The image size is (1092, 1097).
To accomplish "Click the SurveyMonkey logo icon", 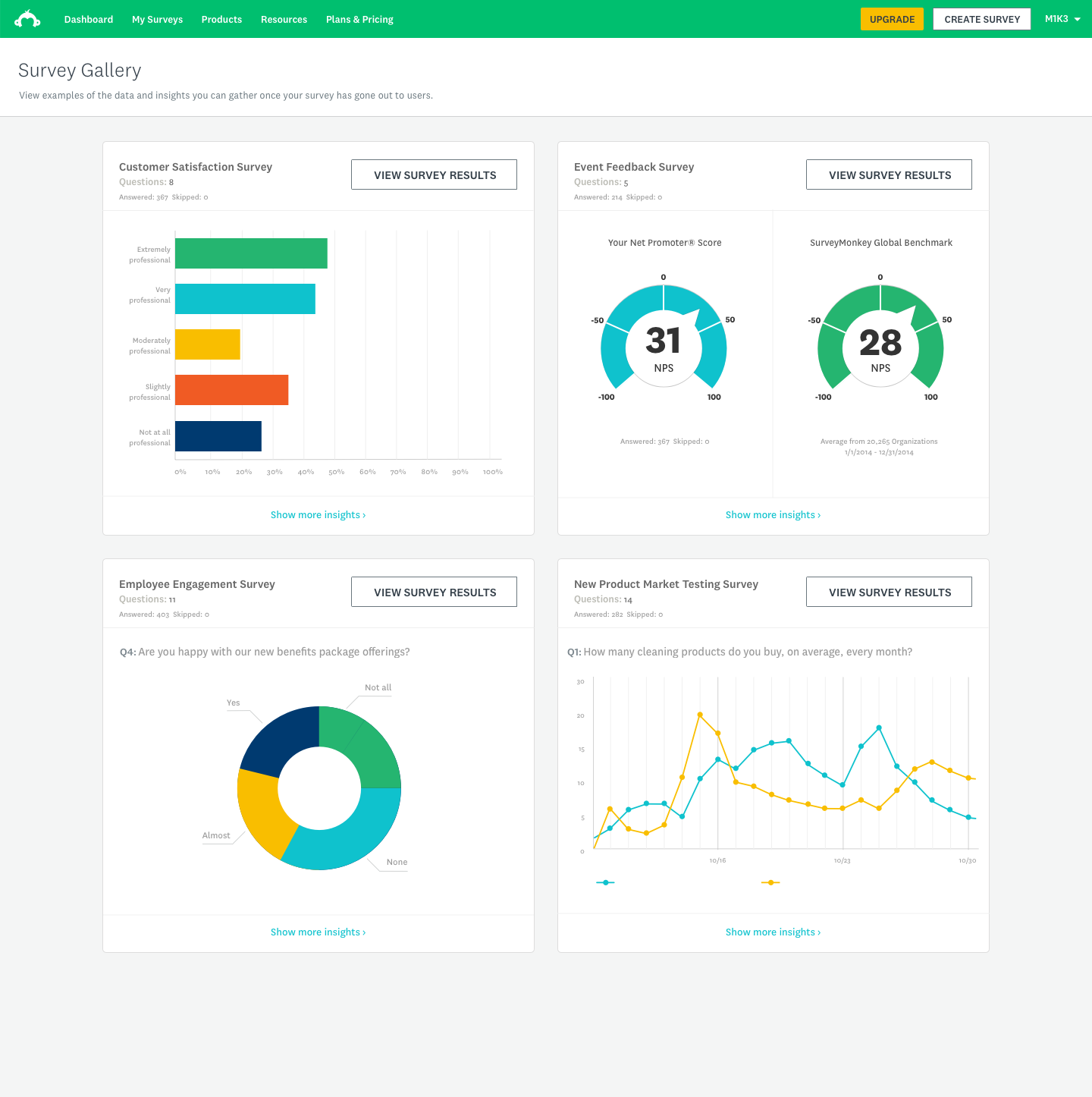I will [28, 19].
